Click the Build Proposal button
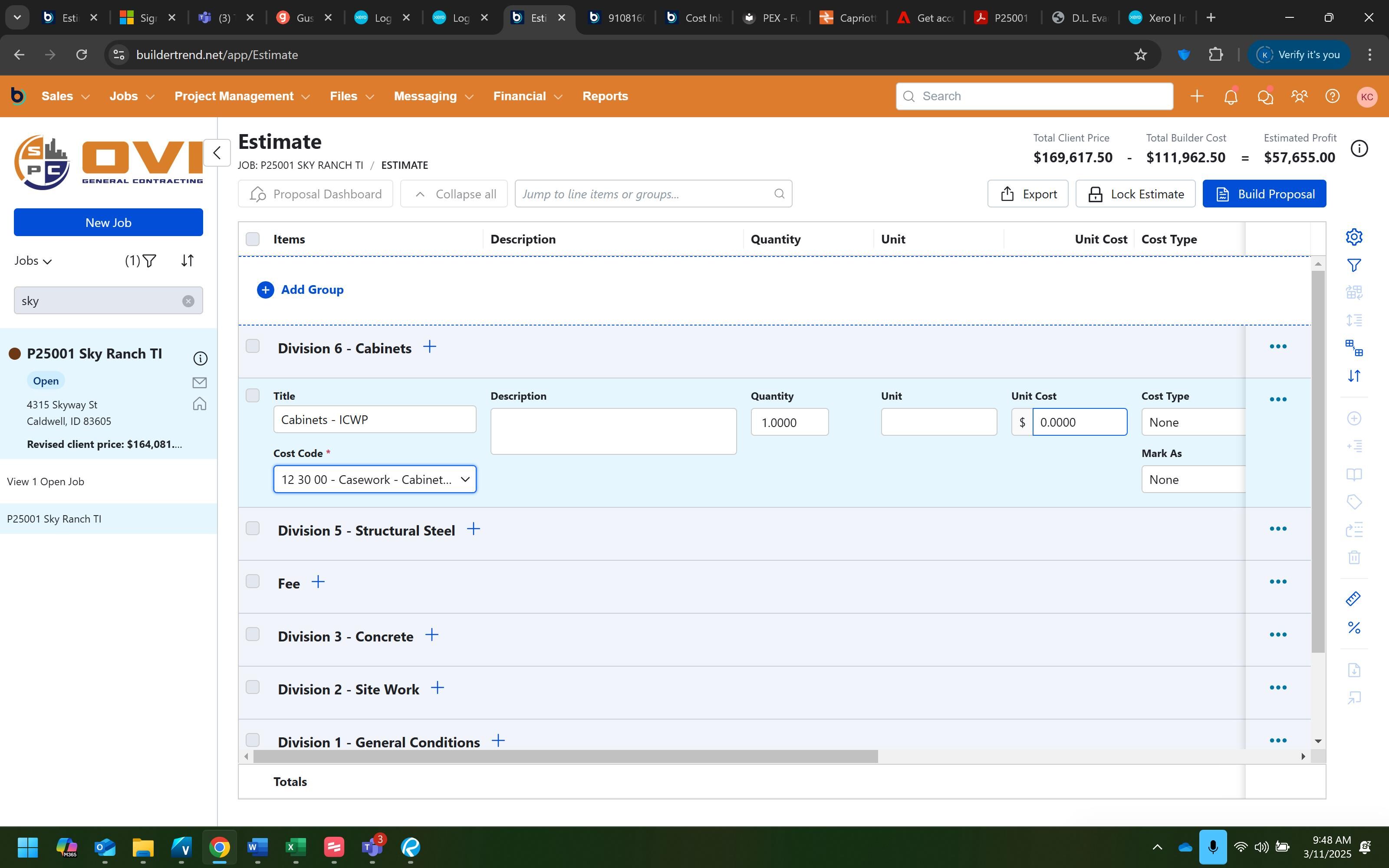This screenshot has width=1389, height=868. click(1264, 194)
